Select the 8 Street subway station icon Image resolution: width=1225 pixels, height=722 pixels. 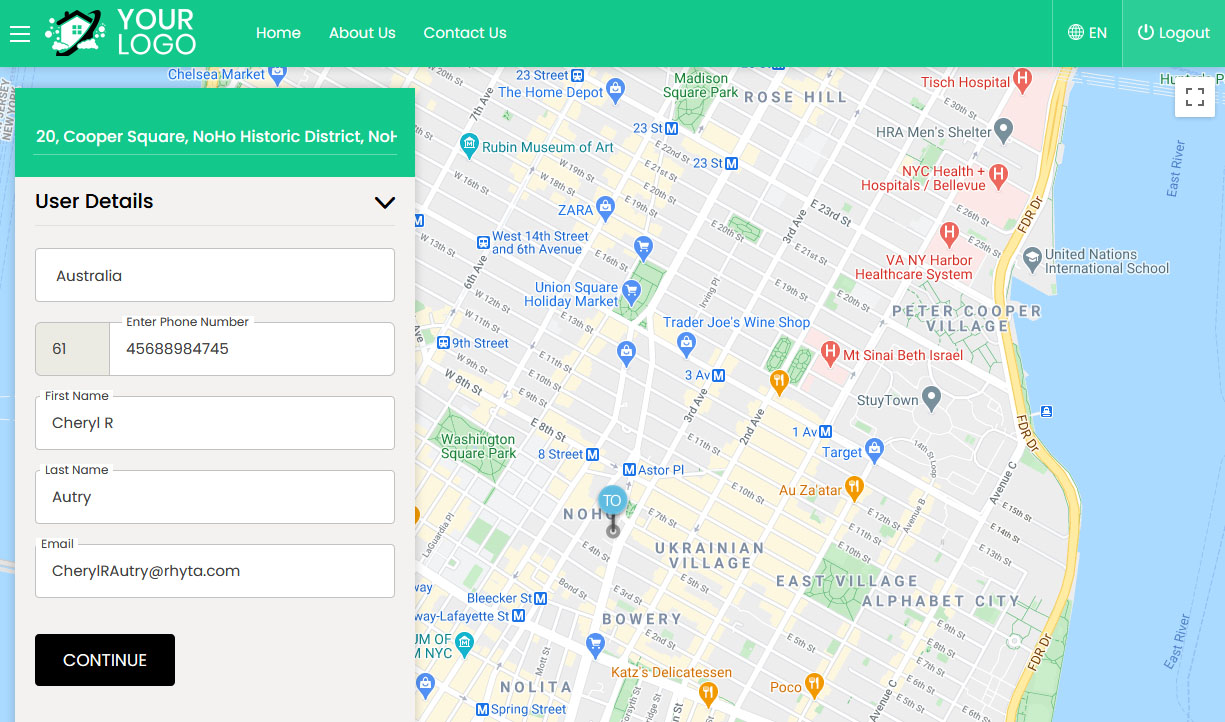click(592, 454)
